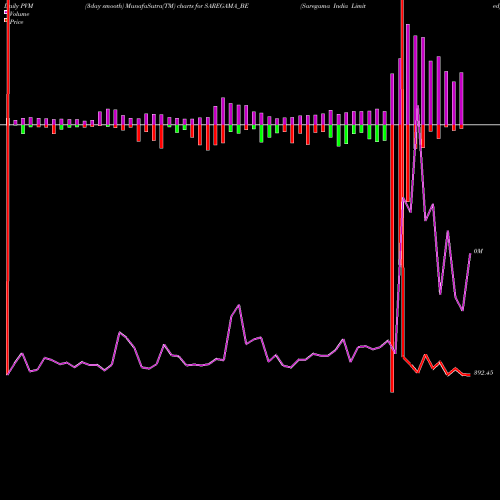Click the 0M volume value label
Screen dimensions: 500x500
click(478, 251)
